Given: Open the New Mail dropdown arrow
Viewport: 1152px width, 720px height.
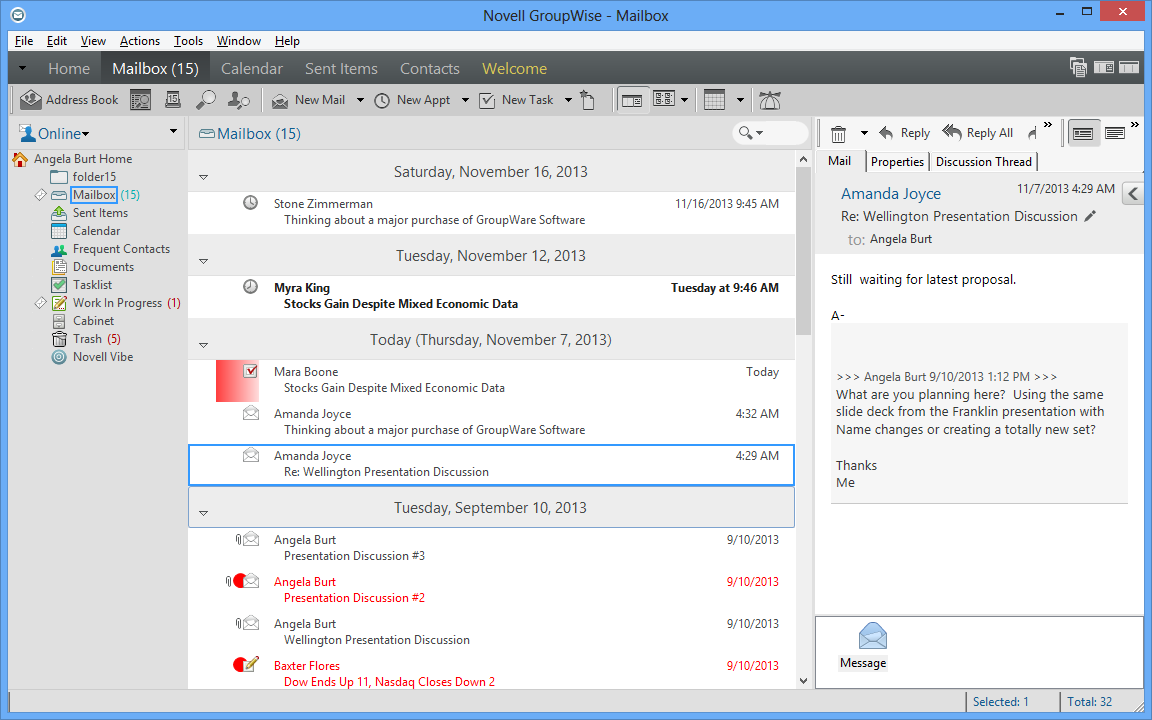Looking at the screenshot, I should [x=360, y=101].
